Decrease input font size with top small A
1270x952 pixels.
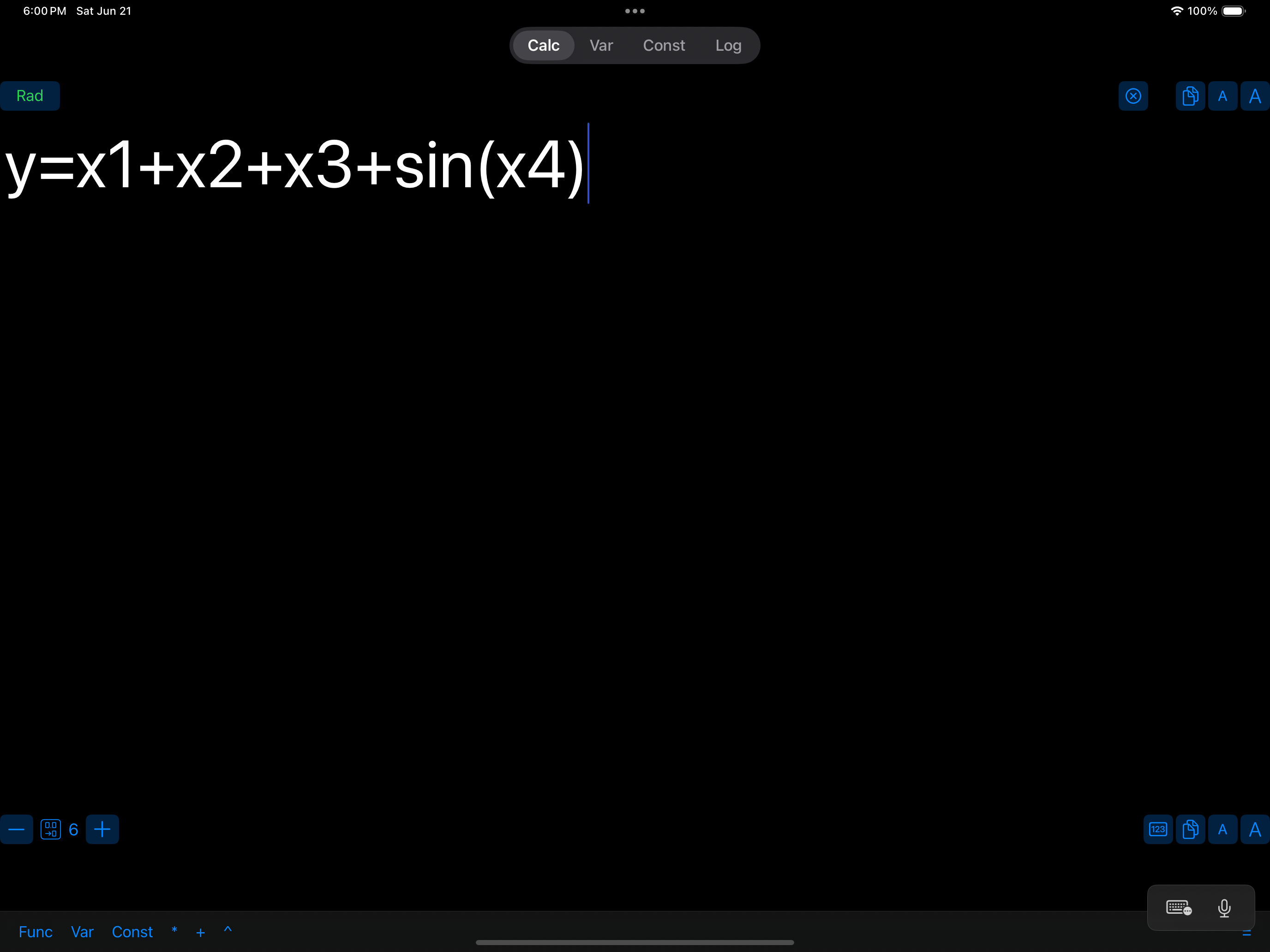pyautogui.click(x=1222, y=96)
